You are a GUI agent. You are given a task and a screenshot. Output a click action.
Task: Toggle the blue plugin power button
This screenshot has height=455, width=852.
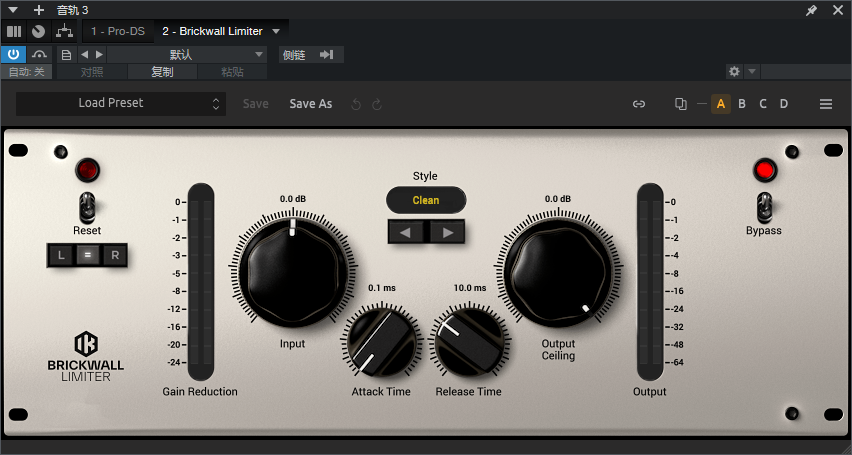pyautogui.click(x=14, y=54)
